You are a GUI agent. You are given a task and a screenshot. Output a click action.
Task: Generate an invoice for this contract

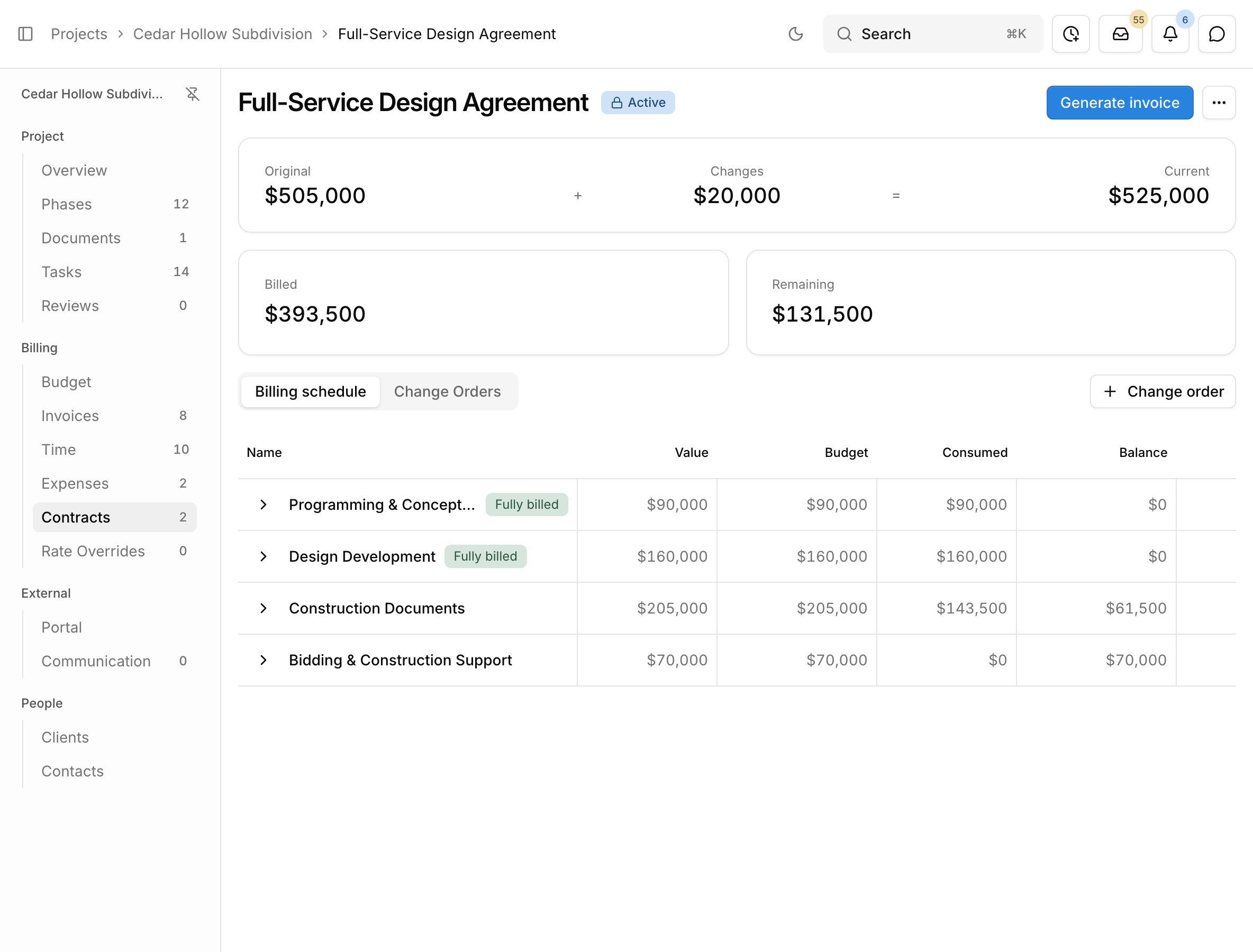[1119, 103]
